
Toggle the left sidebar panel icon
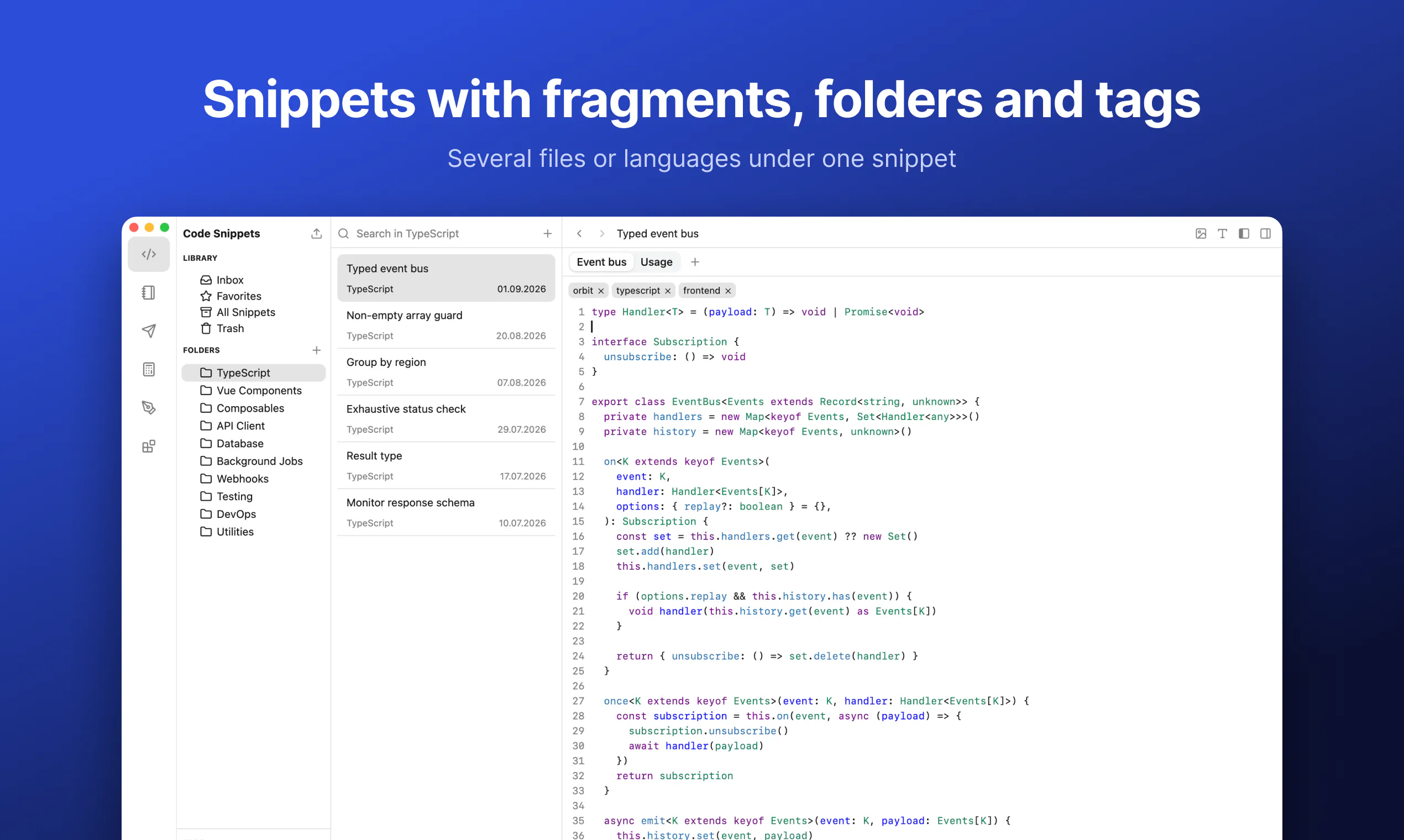click(x=1244, y=233)
